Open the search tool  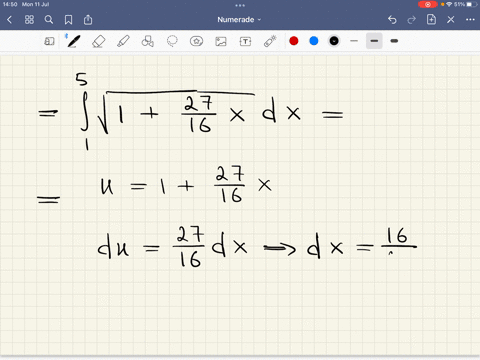pyautogui.click(x=49, y=20)
